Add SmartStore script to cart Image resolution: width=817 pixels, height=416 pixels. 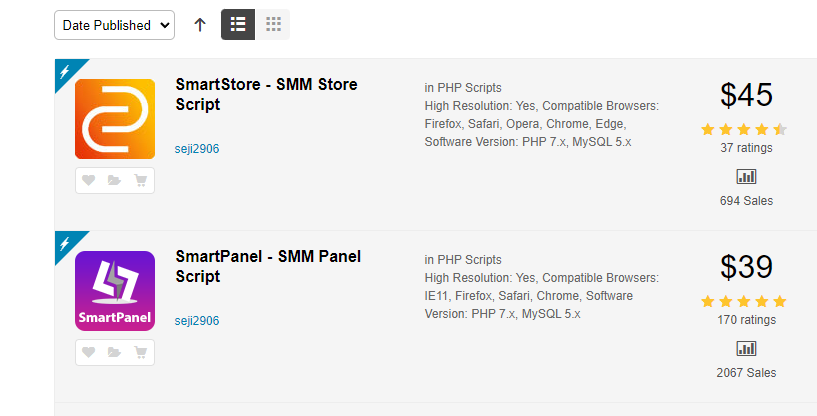140,180
